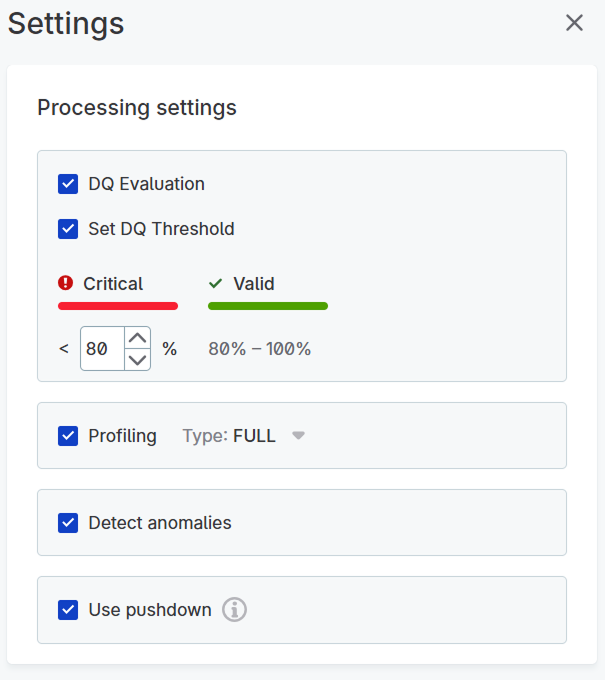This screenshot has width=605, height=680.
Task: Click the 80% – 100% range text
Action: click(259, 349)
